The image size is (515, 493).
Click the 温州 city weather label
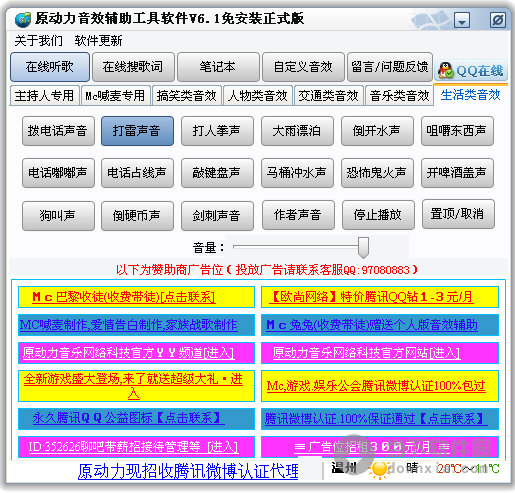click(x=344, y=468)
